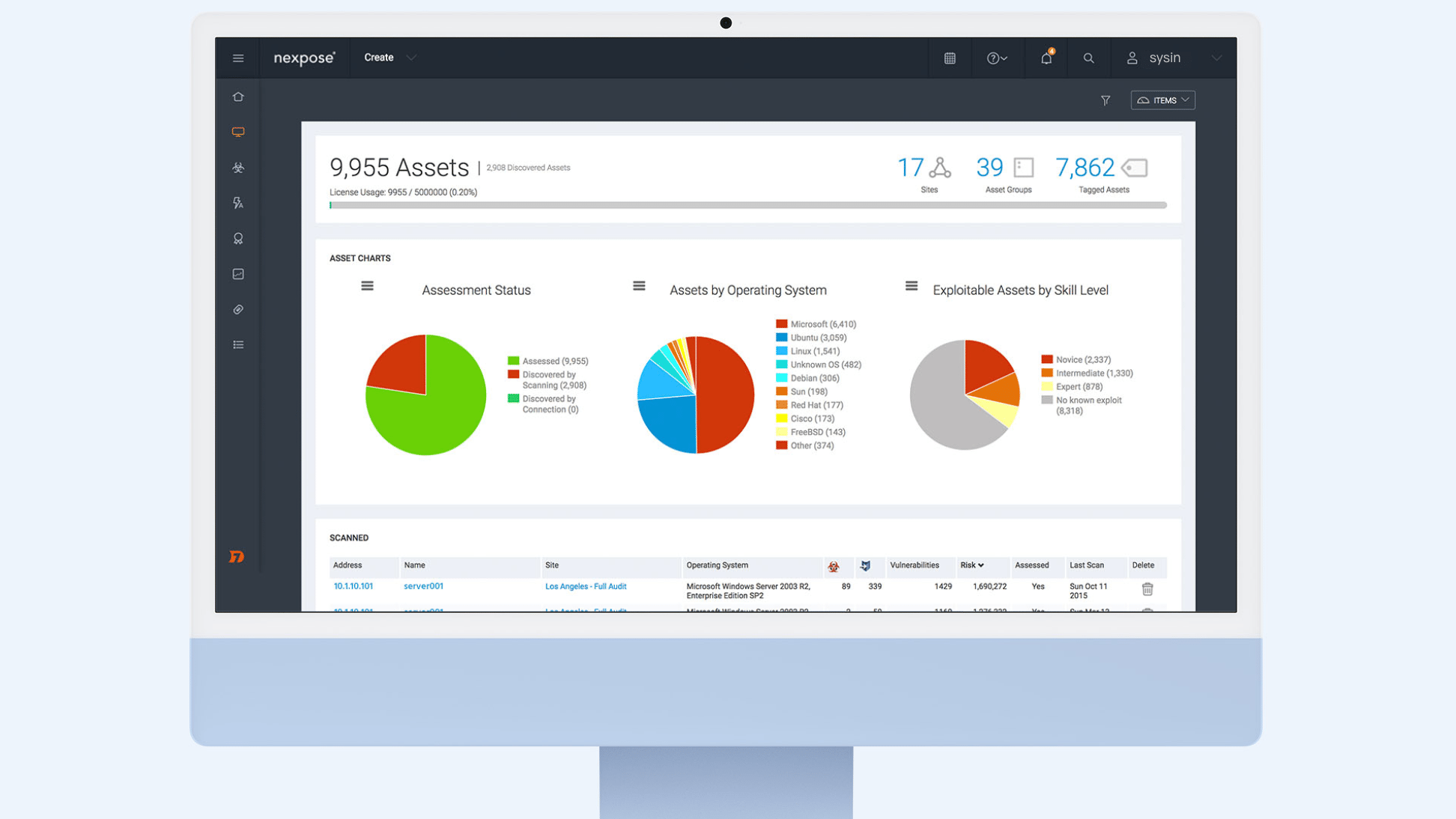Toggle Other (374) legend entry
This screenshot has width=1456, height=819.
point(805,445)
